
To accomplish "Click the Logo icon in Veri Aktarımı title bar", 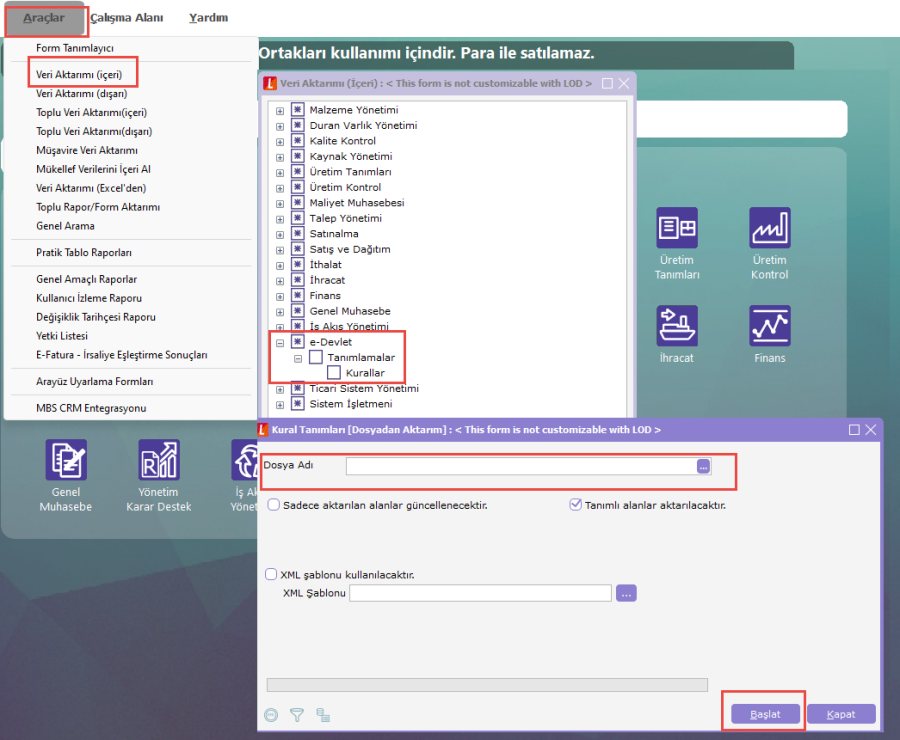I will (x=270, y=83).
